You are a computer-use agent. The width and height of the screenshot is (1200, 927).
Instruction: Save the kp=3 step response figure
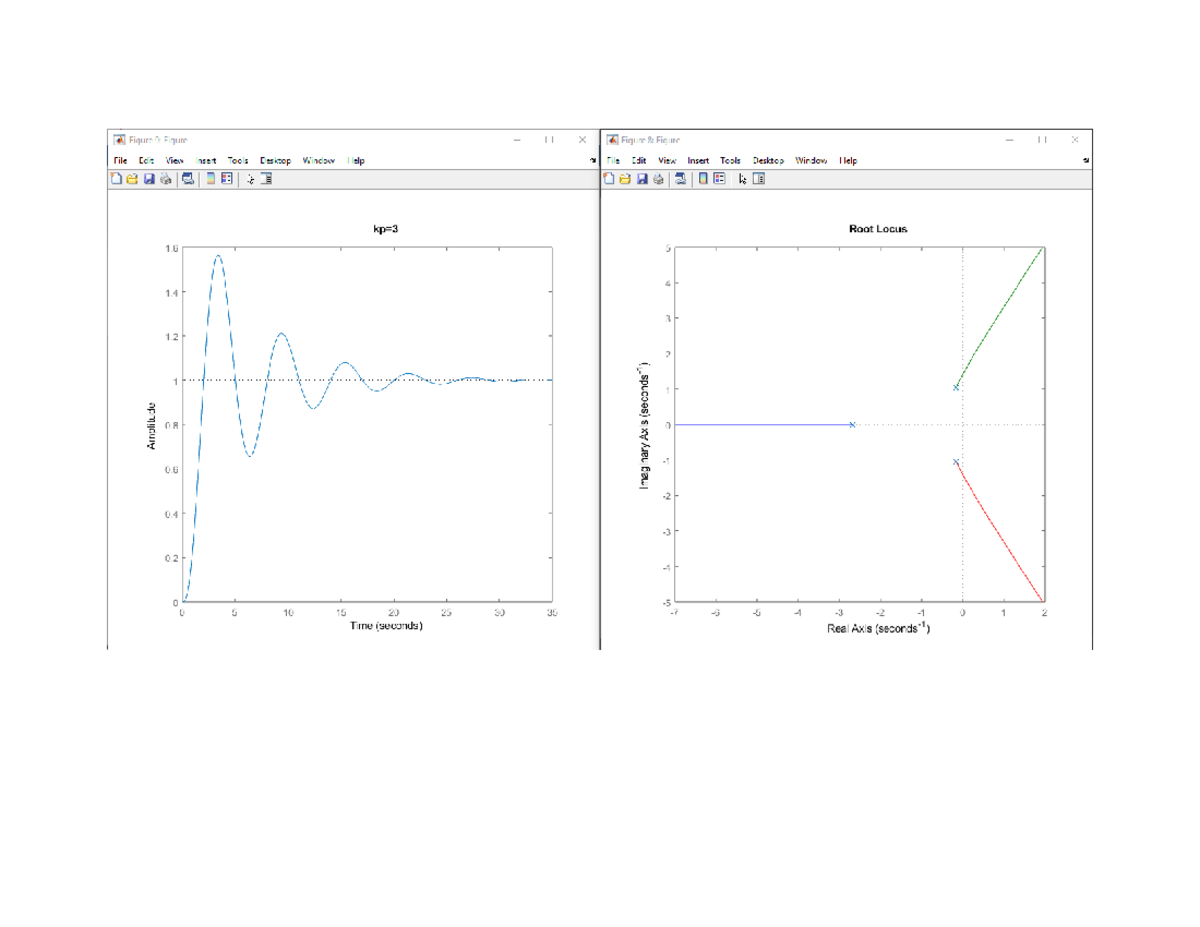[149, 178]
